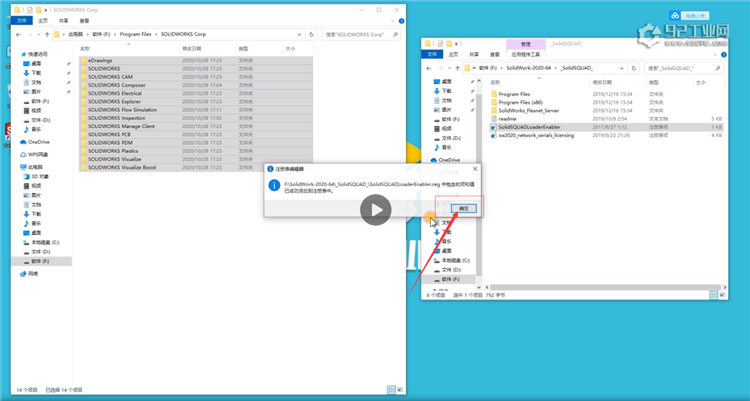Screen dimensions: 750x401
Task: Play the video with the center play button
Action: tap(375, 210)
